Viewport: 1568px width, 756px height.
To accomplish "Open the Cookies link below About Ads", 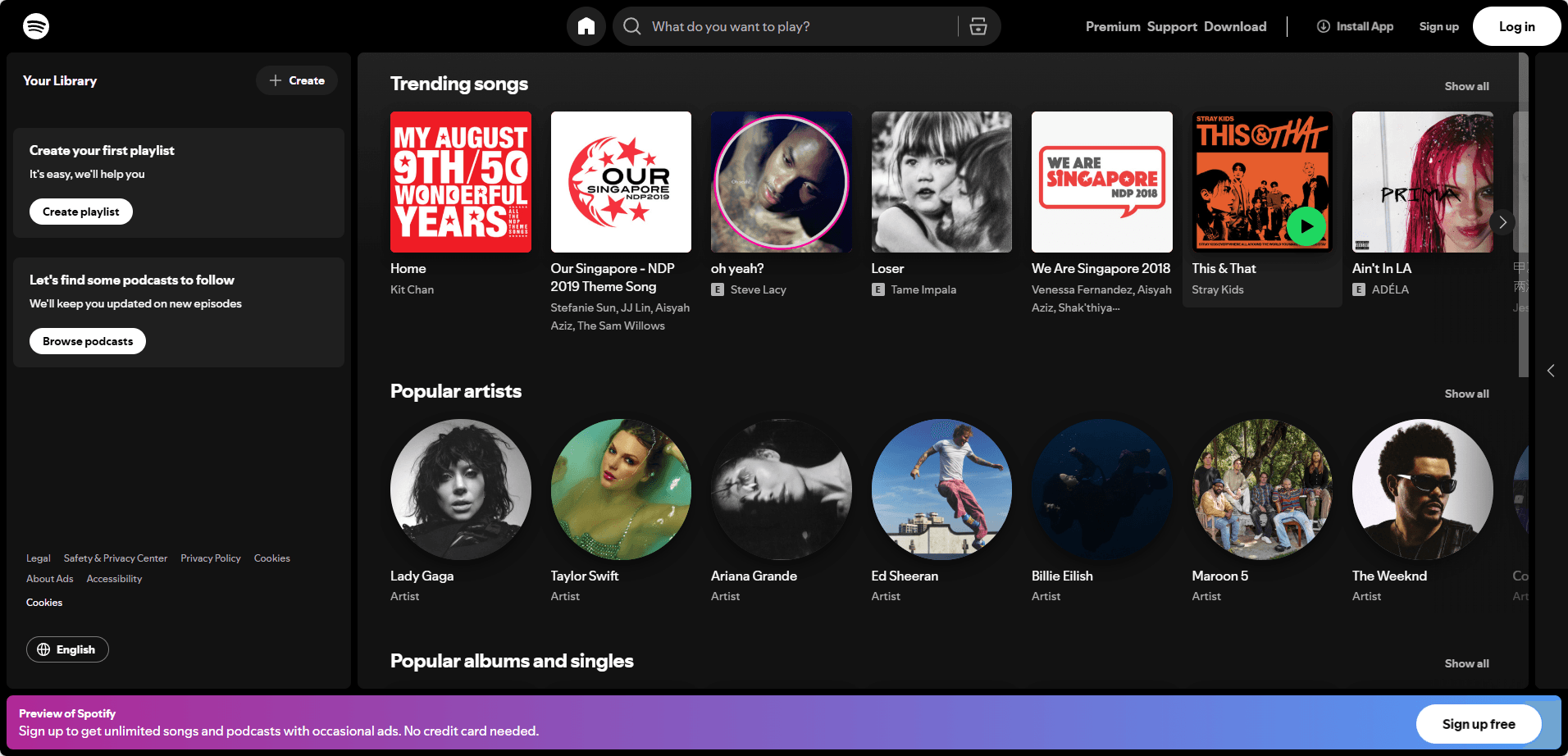I will tap(44, 603).
